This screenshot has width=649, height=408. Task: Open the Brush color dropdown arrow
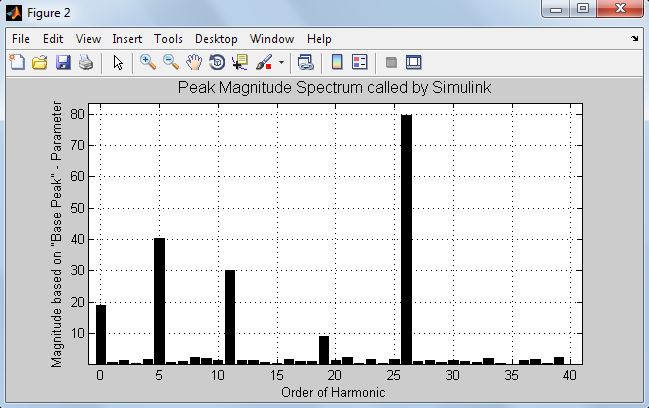coord(281,63)
